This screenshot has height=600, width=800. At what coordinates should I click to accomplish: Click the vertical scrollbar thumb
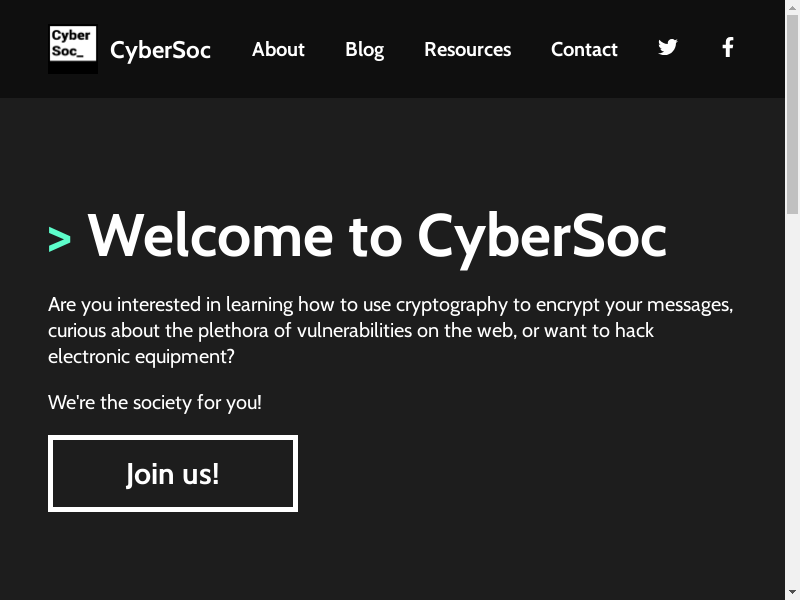click(792, 110)
